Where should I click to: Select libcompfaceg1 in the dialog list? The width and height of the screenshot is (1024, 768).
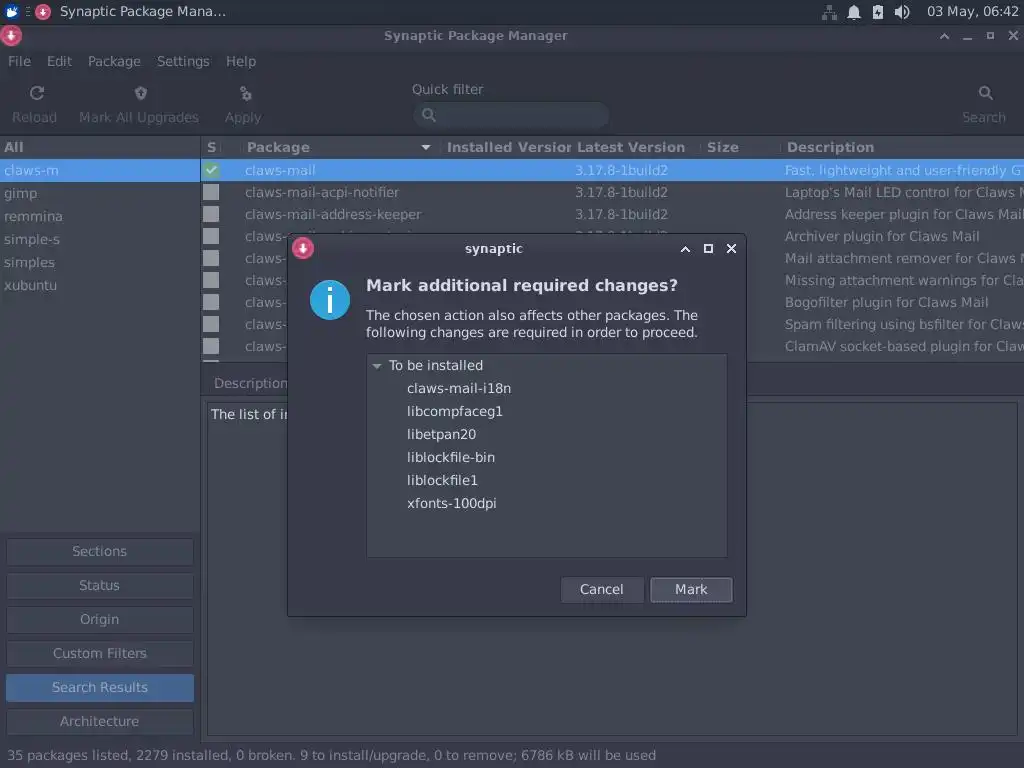[455, 411]
